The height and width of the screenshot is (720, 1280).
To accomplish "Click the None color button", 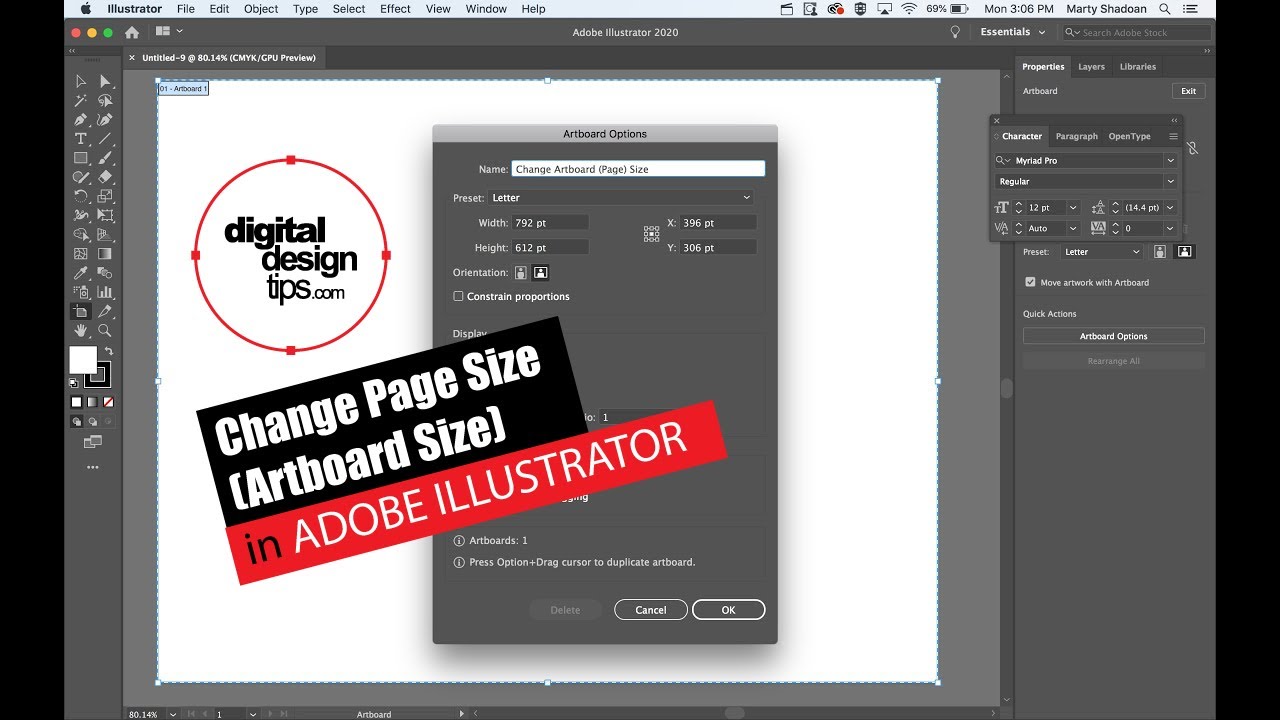I will pyautogui.click(x=108, y=402).
